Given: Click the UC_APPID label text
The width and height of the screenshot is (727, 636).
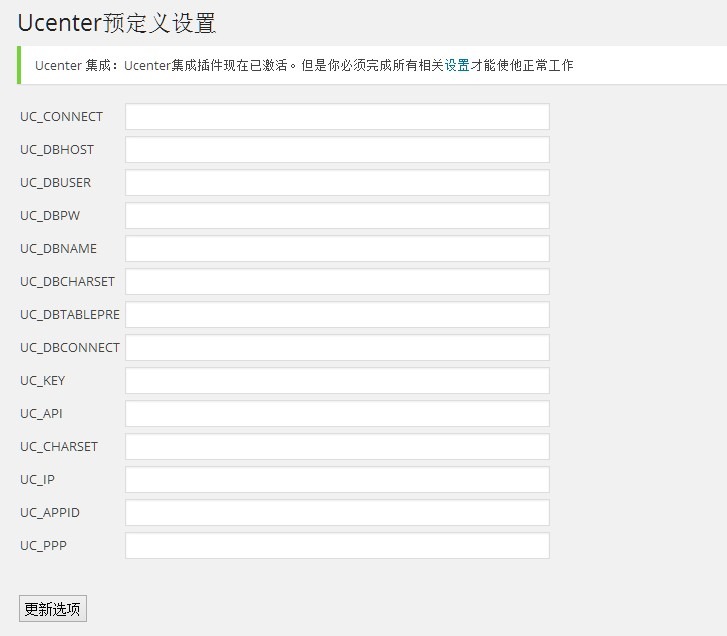Looking at the screenshot, I should pyautogui.click(x=50, y=513).
